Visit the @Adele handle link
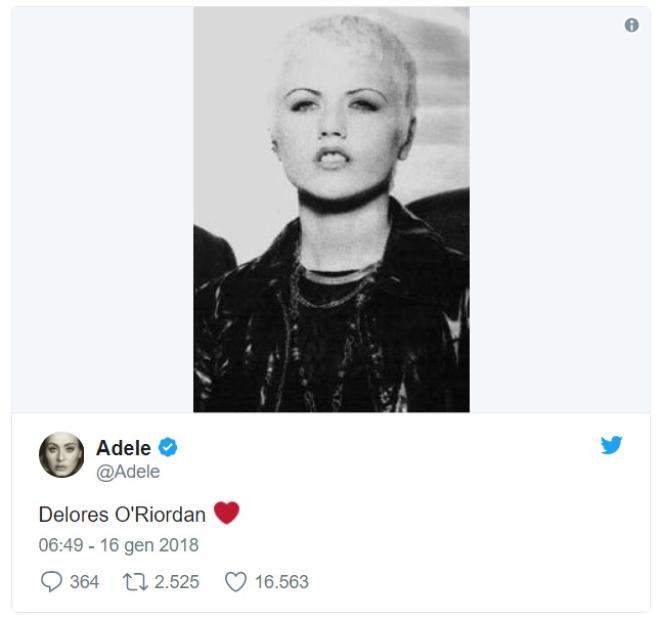Image resolution: width=661 pixels, height=621 pixels. [x=128, y=472]
